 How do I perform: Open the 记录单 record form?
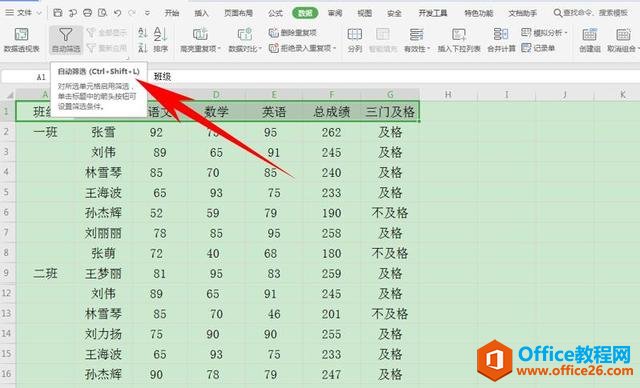pos(538,48)
